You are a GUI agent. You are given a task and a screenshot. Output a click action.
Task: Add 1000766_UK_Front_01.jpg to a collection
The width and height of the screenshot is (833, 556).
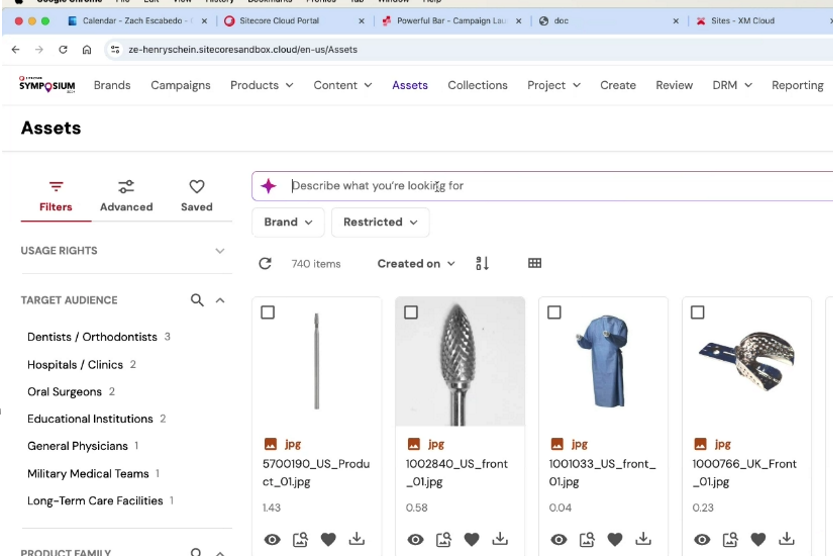coord(730,540)
